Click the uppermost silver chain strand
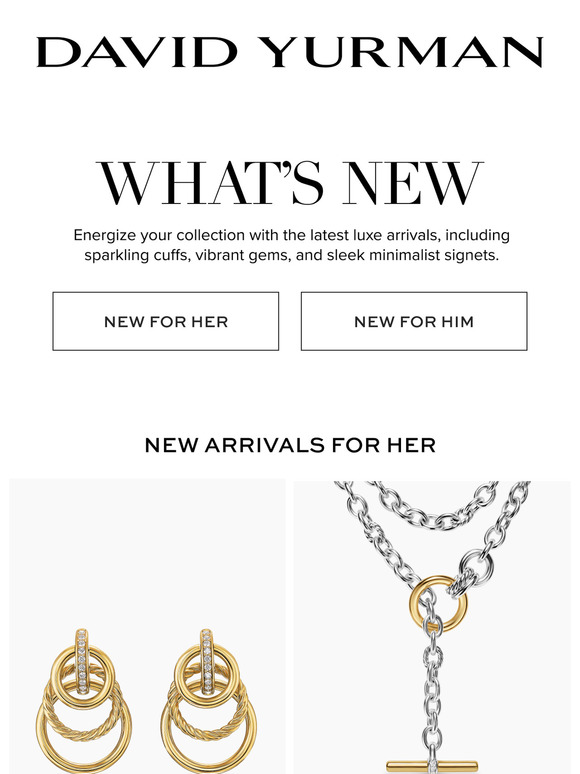The height and width of the screenshot is (774, 580). tap(432, 506)
